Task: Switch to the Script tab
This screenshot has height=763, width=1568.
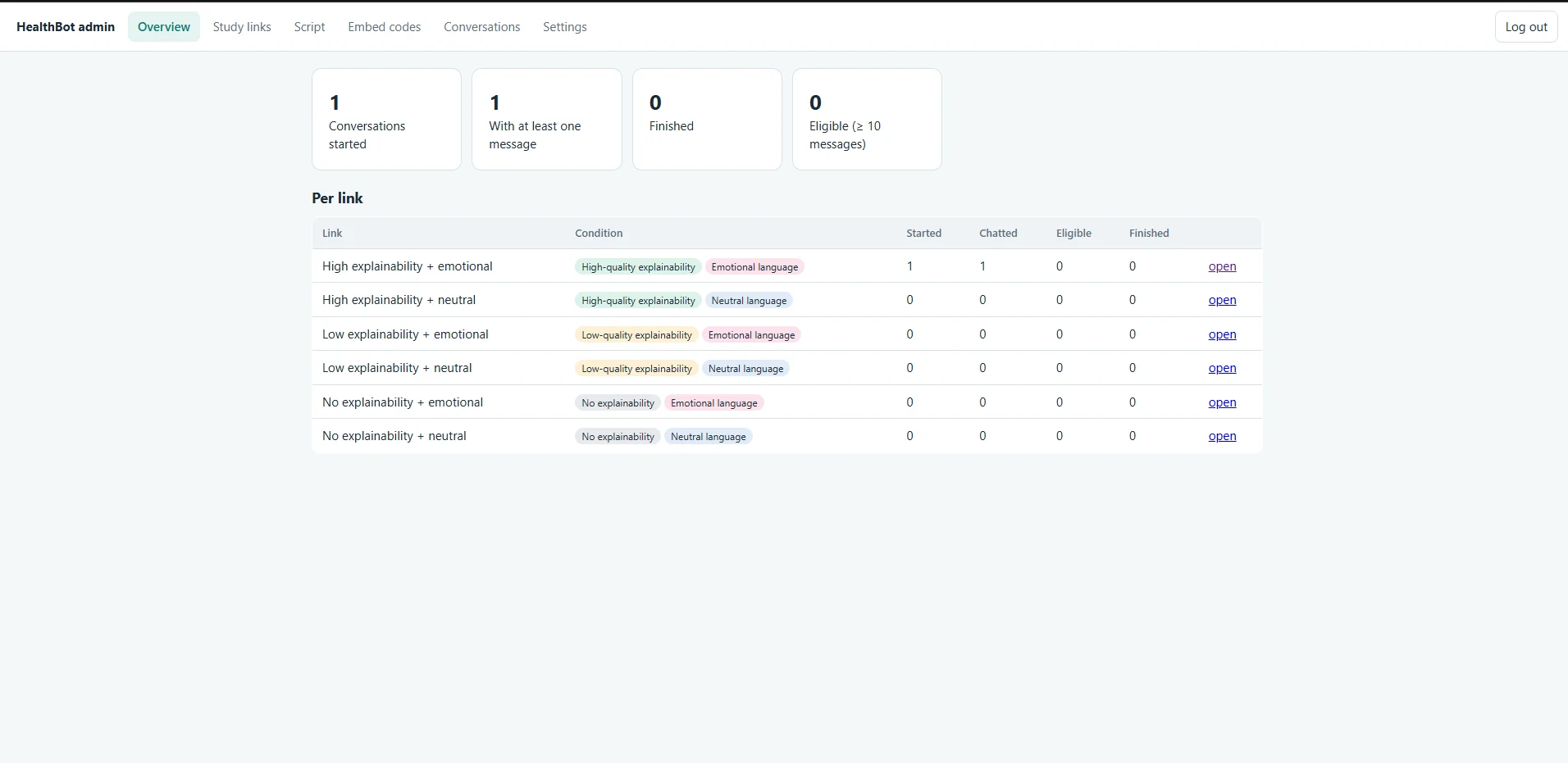Action: click(x=309, y=27)
